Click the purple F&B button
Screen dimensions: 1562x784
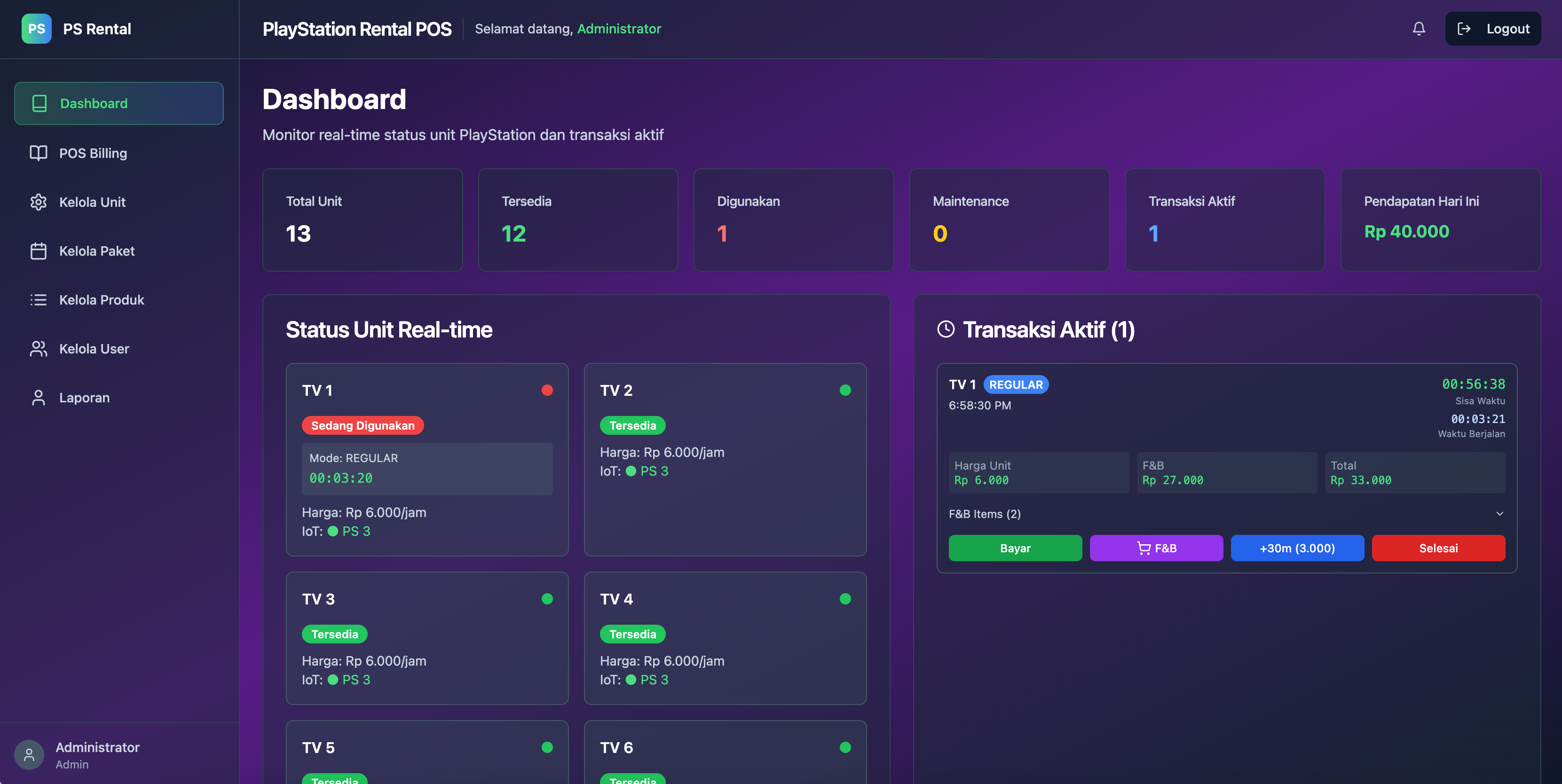pos(1156,548)
